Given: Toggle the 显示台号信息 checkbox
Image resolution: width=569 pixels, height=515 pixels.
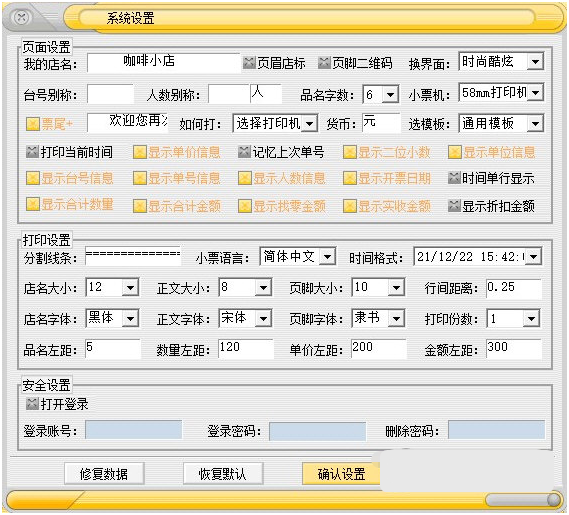Looking at the screenshot, I should [x=33, y=178].
